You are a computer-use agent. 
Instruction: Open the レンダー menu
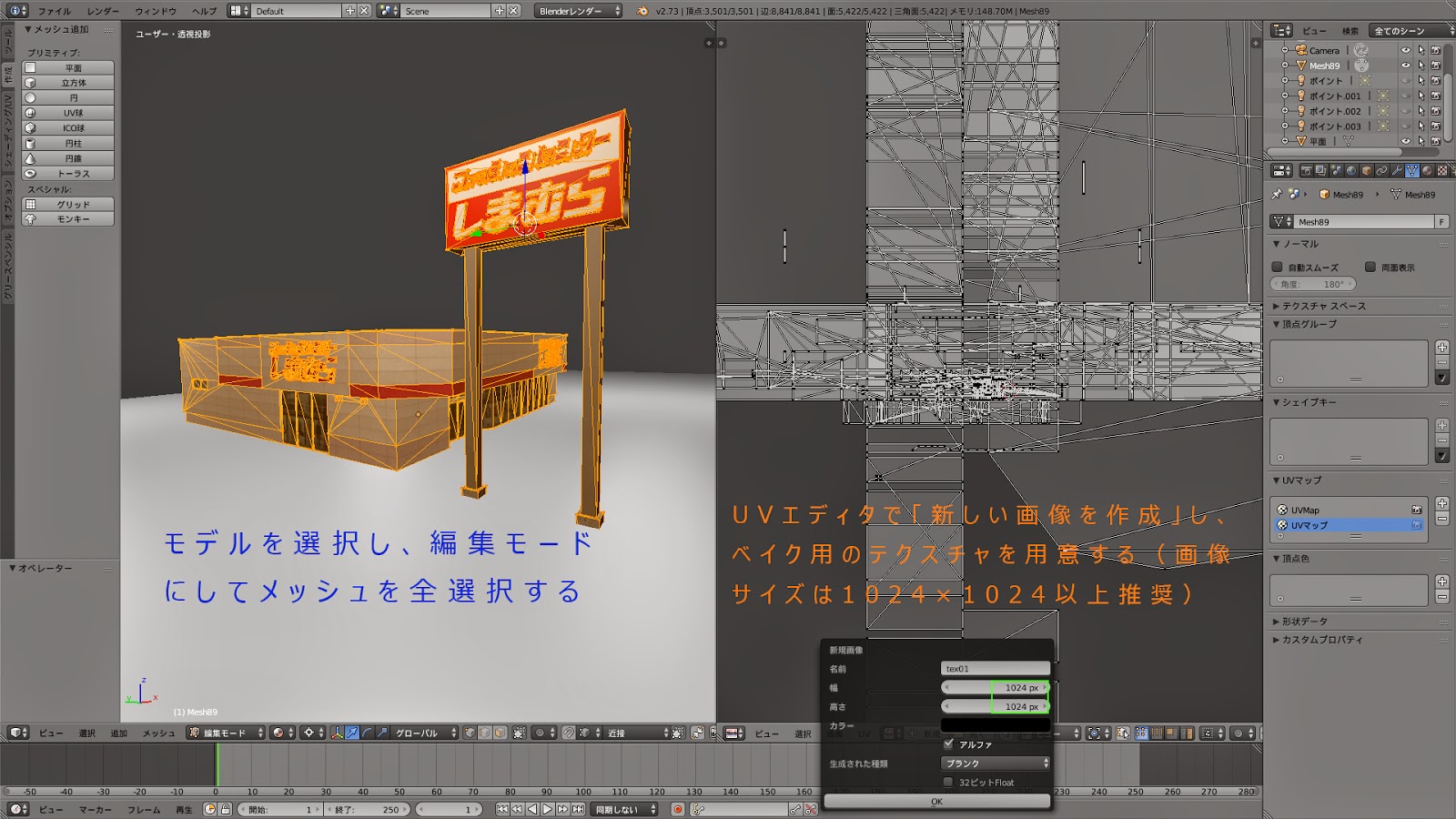103,11
